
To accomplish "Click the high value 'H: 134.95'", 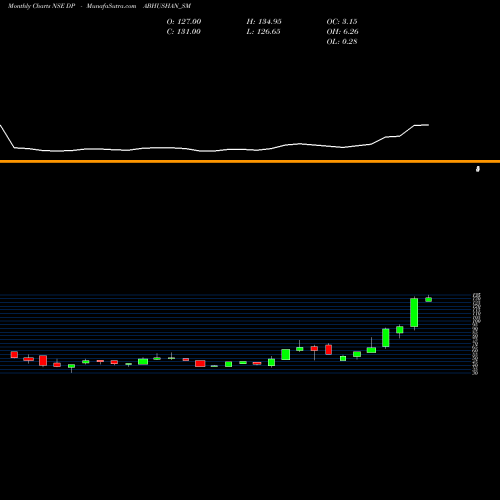I will click(264, 21).
